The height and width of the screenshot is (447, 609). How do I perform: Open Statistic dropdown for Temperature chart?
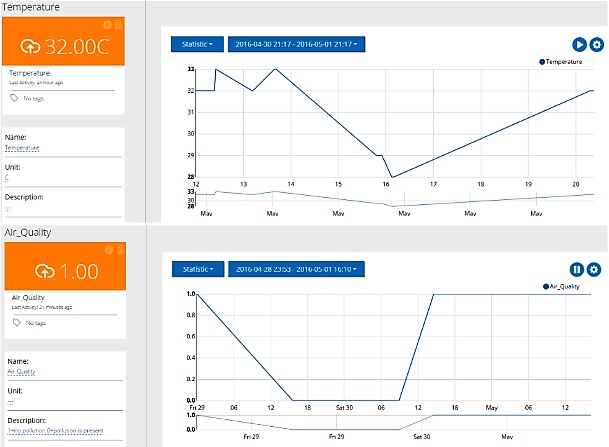[x=197, y=44]
